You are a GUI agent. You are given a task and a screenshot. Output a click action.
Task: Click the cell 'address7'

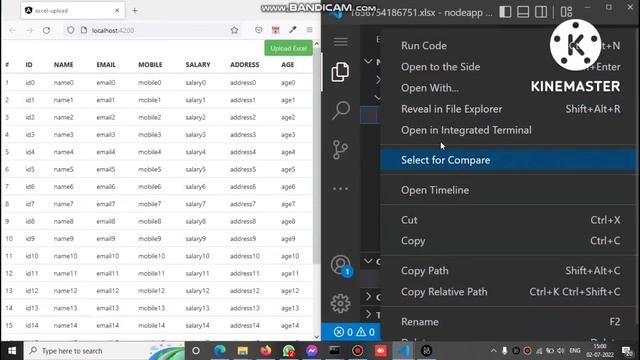pyautogui.click(x=243, y=204)
